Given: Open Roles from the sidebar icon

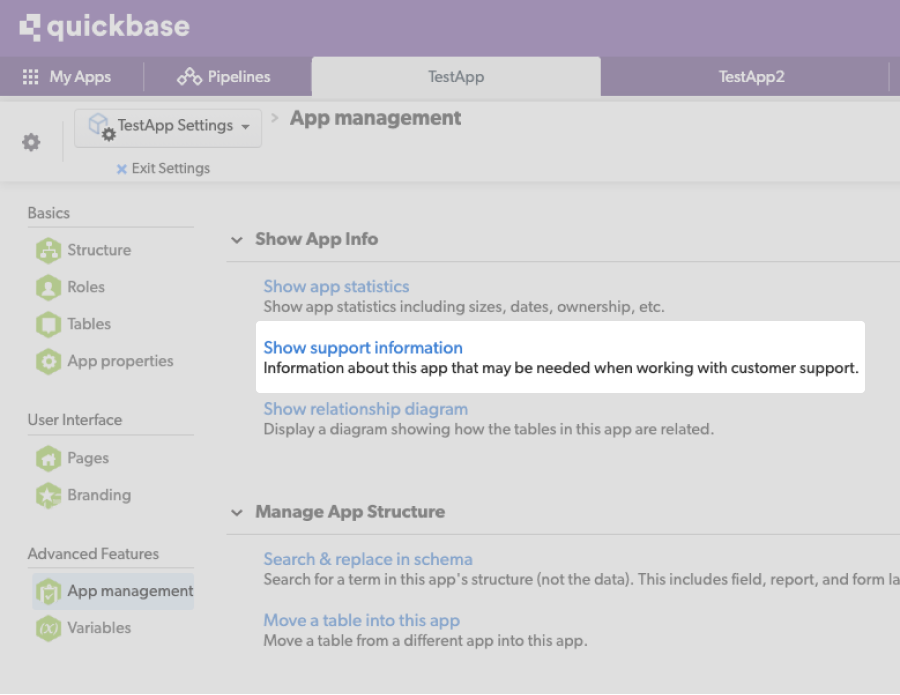Looking at the screenshot, I should [47, 287].
